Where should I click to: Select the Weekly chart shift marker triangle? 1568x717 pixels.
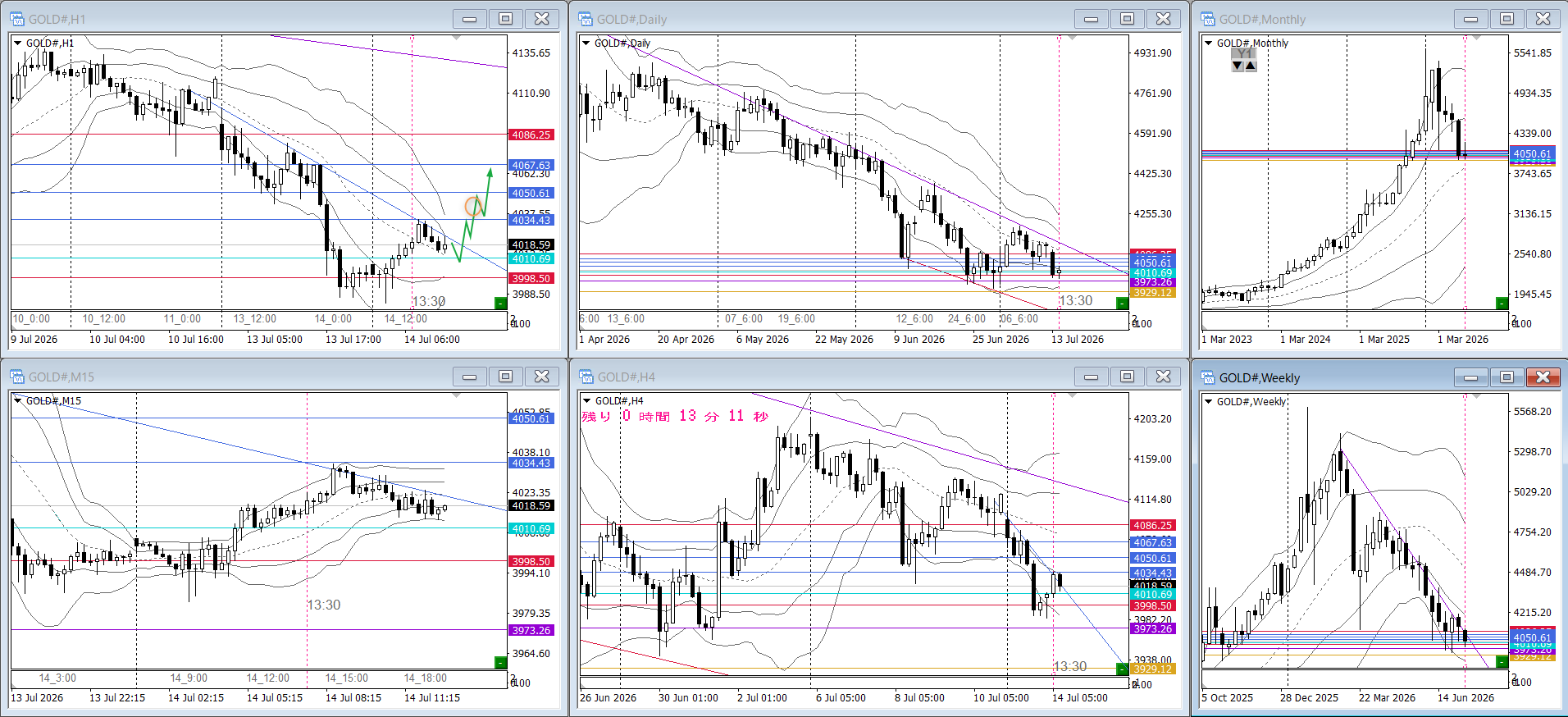point(1475,396)
